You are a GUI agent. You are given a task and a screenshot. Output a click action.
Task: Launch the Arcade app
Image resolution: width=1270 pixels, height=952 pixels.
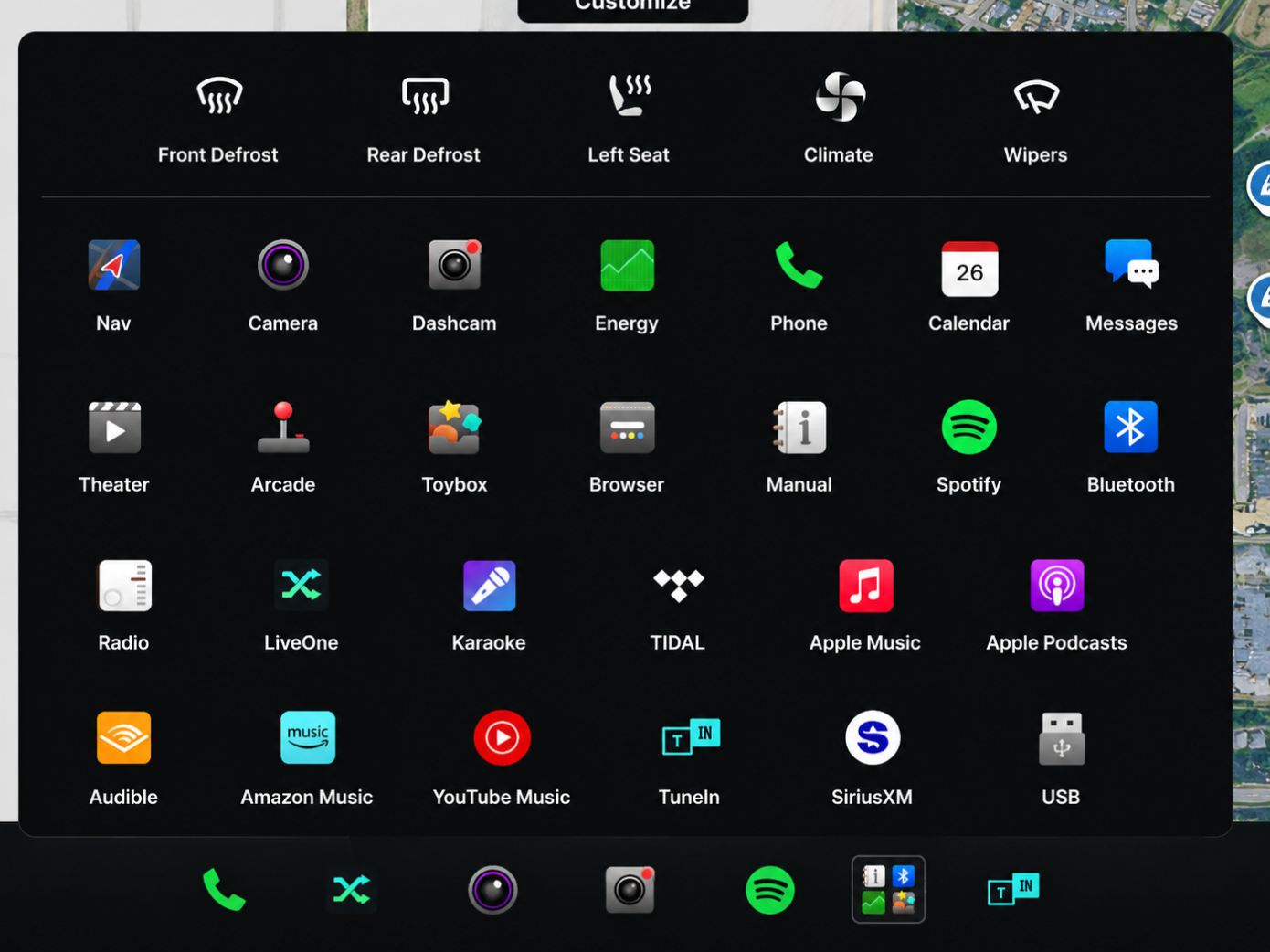(283, 447)
